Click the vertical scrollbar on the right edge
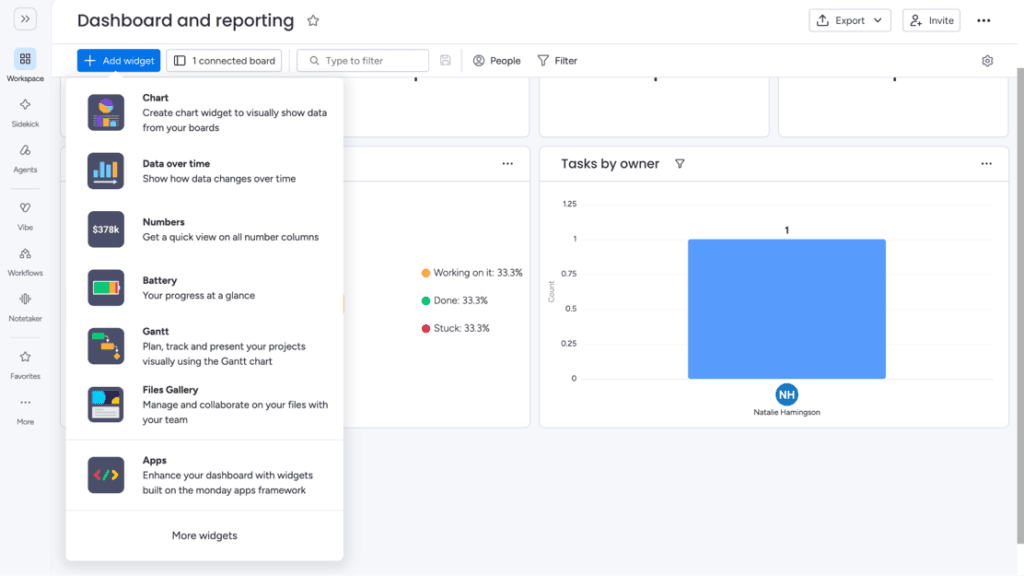Image resolution: width=1024 pixels, height=576 pixels. coord(1020,306)
